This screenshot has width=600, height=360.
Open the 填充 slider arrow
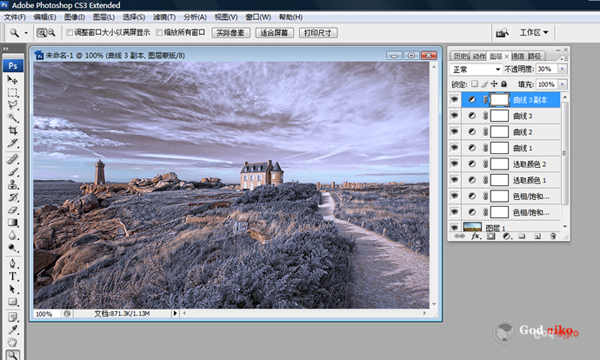(562, 84)
